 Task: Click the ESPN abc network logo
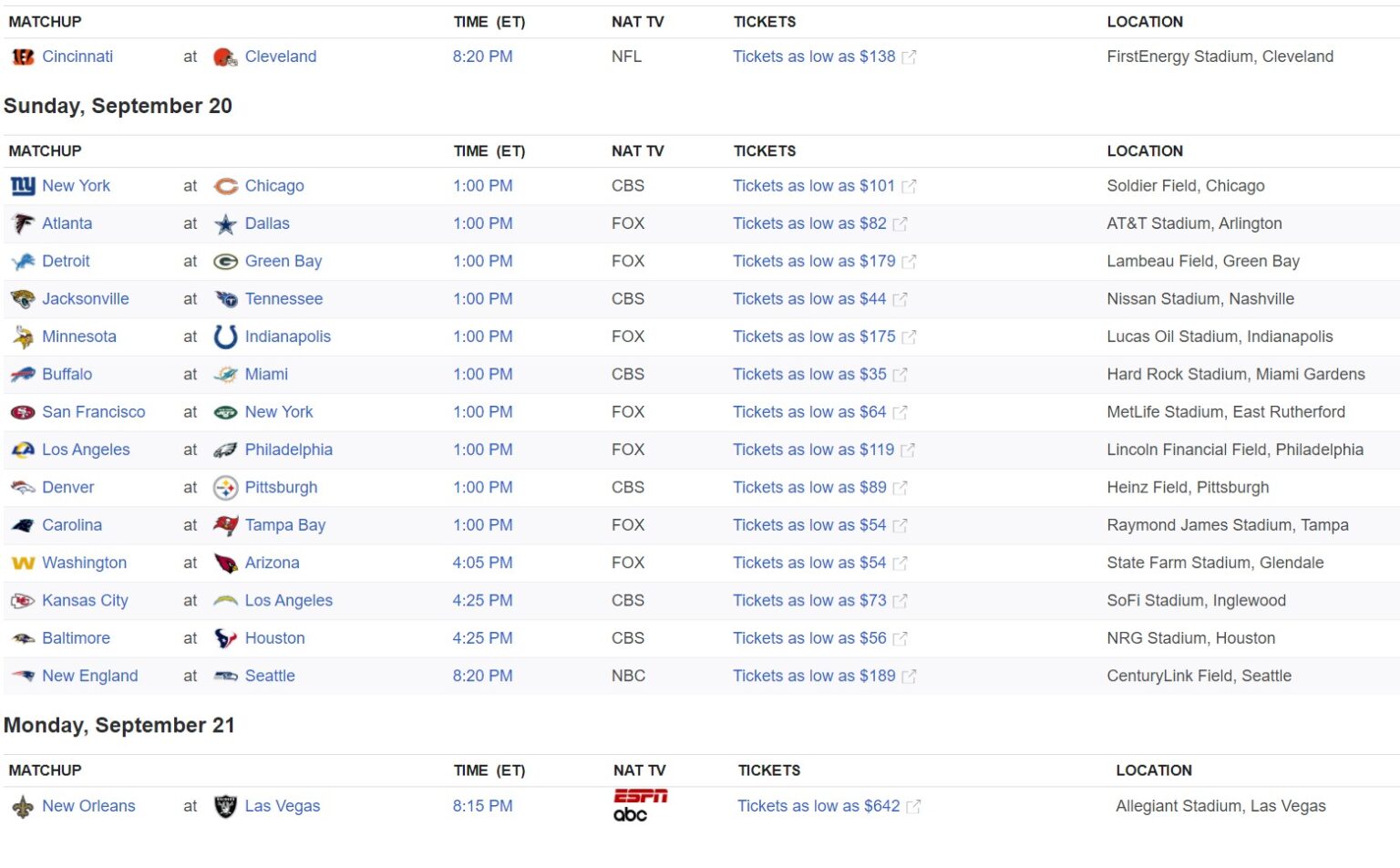pos(639,806)
